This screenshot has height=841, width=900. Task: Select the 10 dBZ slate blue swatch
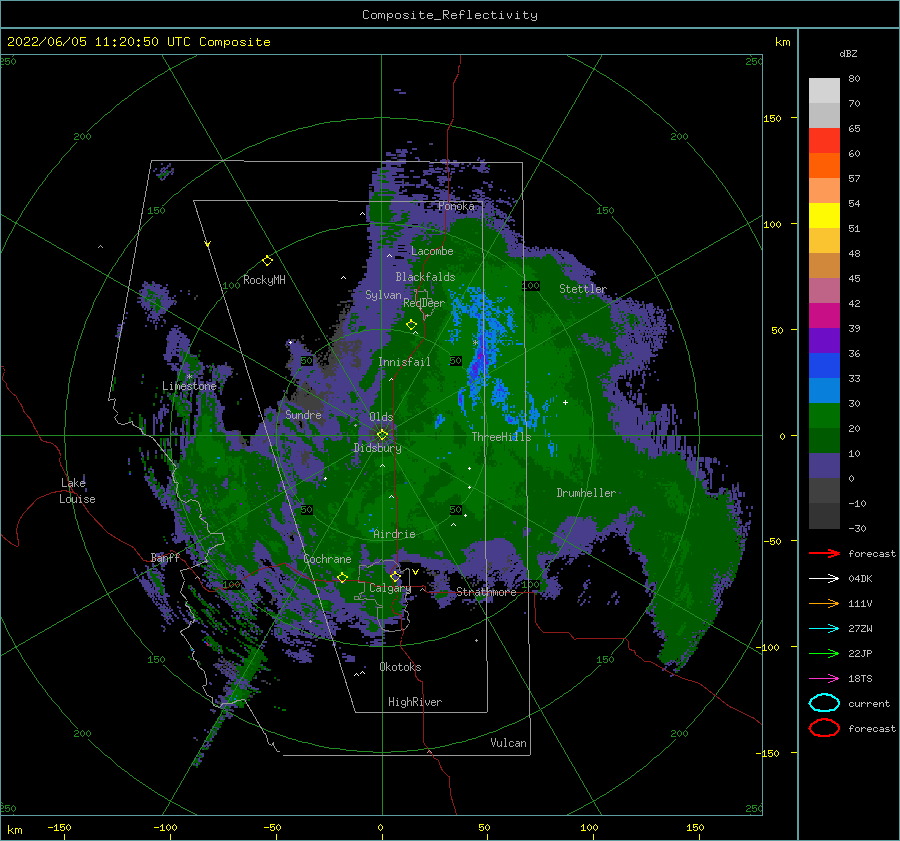pos(824,465)
